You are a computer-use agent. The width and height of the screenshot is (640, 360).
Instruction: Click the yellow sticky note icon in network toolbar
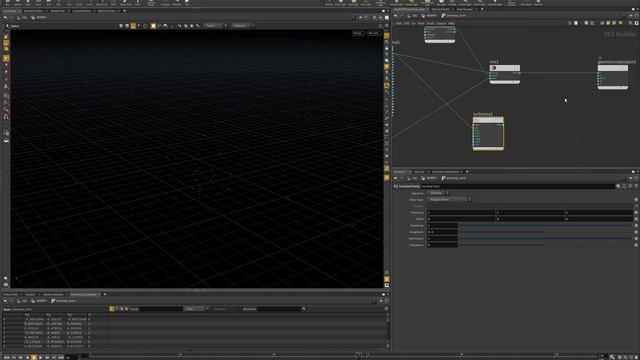pos(608,23)
